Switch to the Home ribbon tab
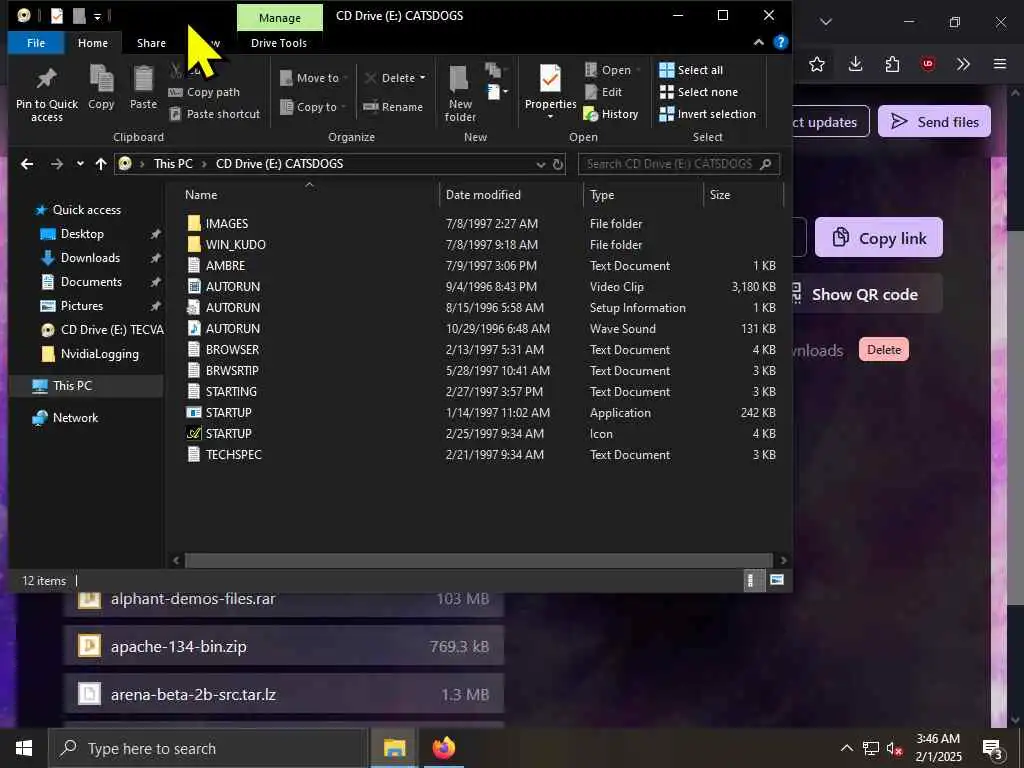Screen dimensions: 1024x768 pos(93,43)
